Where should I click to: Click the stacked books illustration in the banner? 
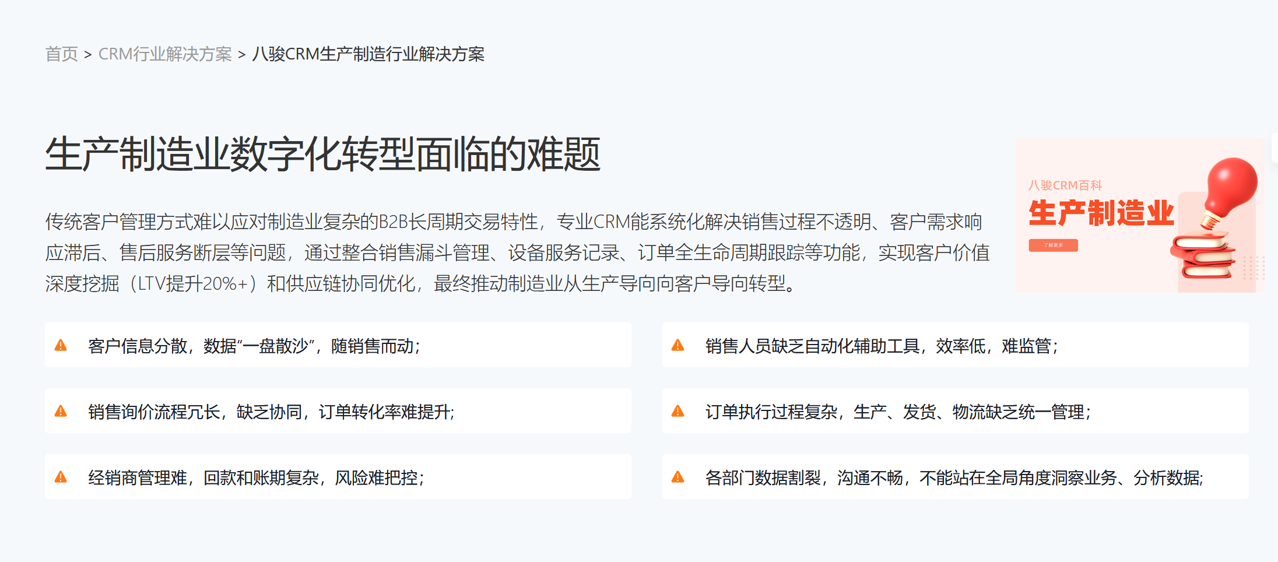pyautogui.click(x=1204, y=256)
